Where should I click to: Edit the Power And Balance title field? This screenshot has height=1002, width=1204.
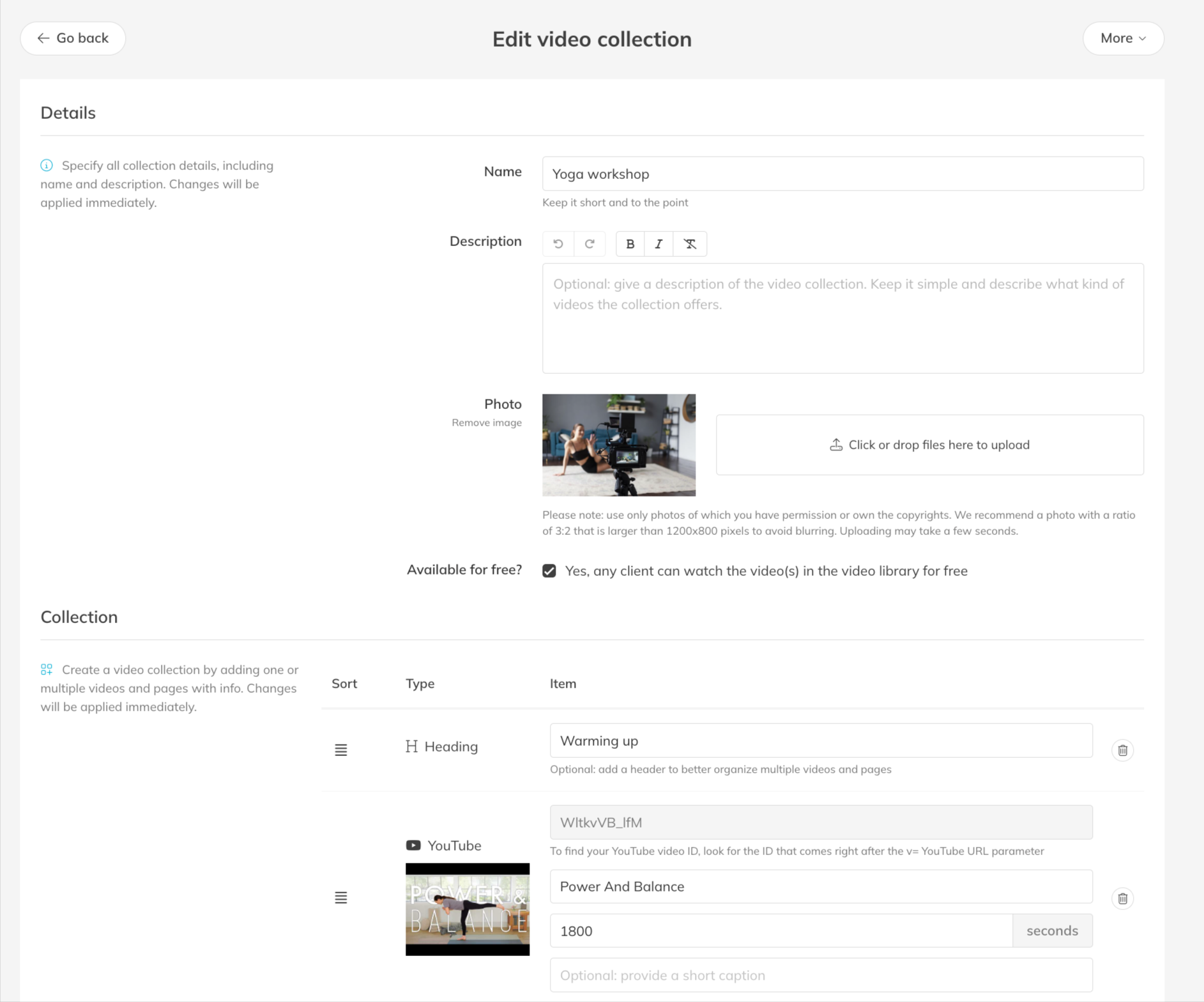[x=821, y=886]
